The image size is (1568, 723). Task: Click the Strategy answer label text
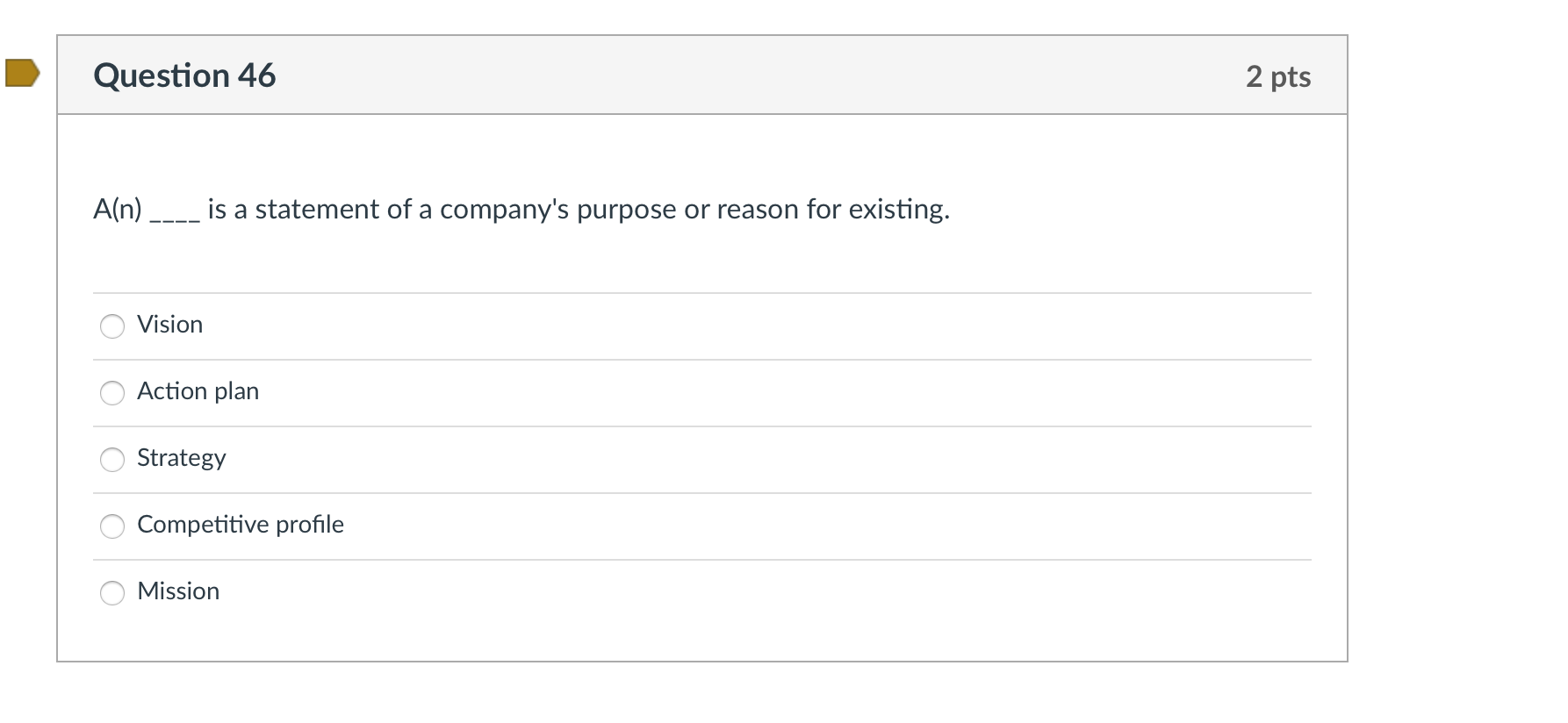pyautogui.click(x=181, y=458)
